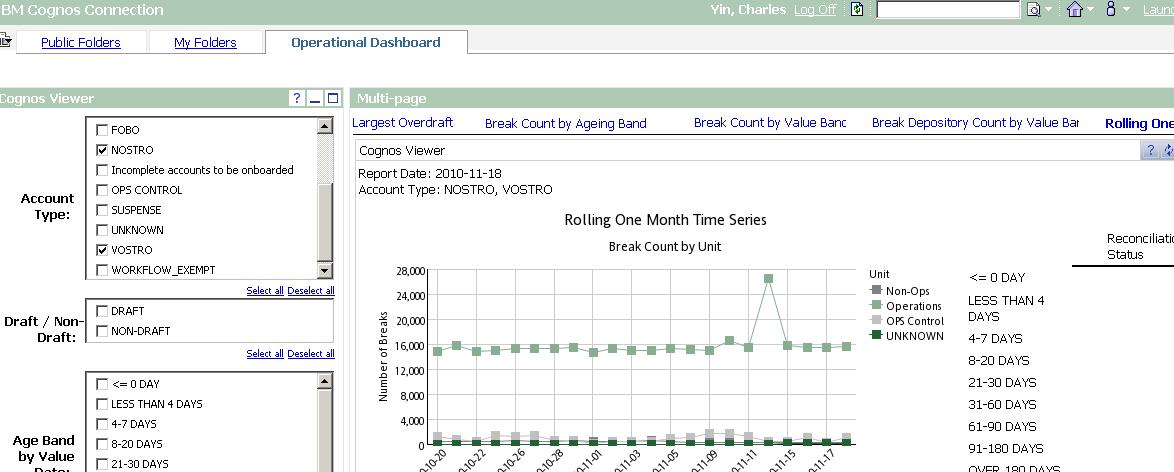This screenshot has height=472, width=1174.
Task: Click the OPS Control legend color swatch
Action: point(875,321)
